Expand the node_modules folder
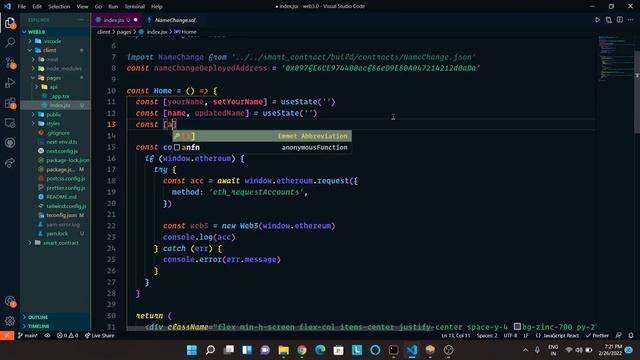The height and width of the screenshot is (360, 640). (x=55, y=69)
